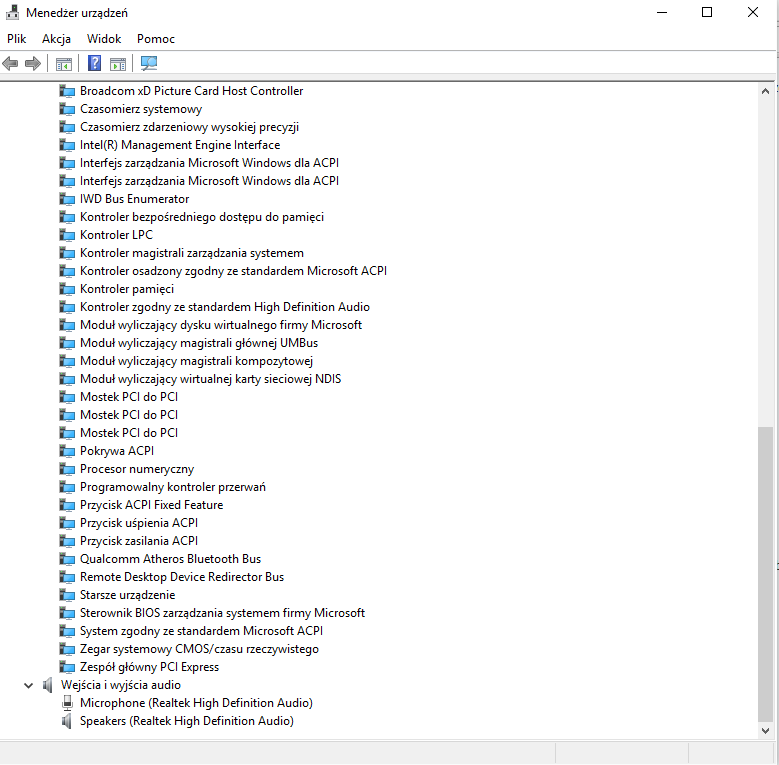
Task: Select the icon beside Kontroler LPC
Action: 67,235
